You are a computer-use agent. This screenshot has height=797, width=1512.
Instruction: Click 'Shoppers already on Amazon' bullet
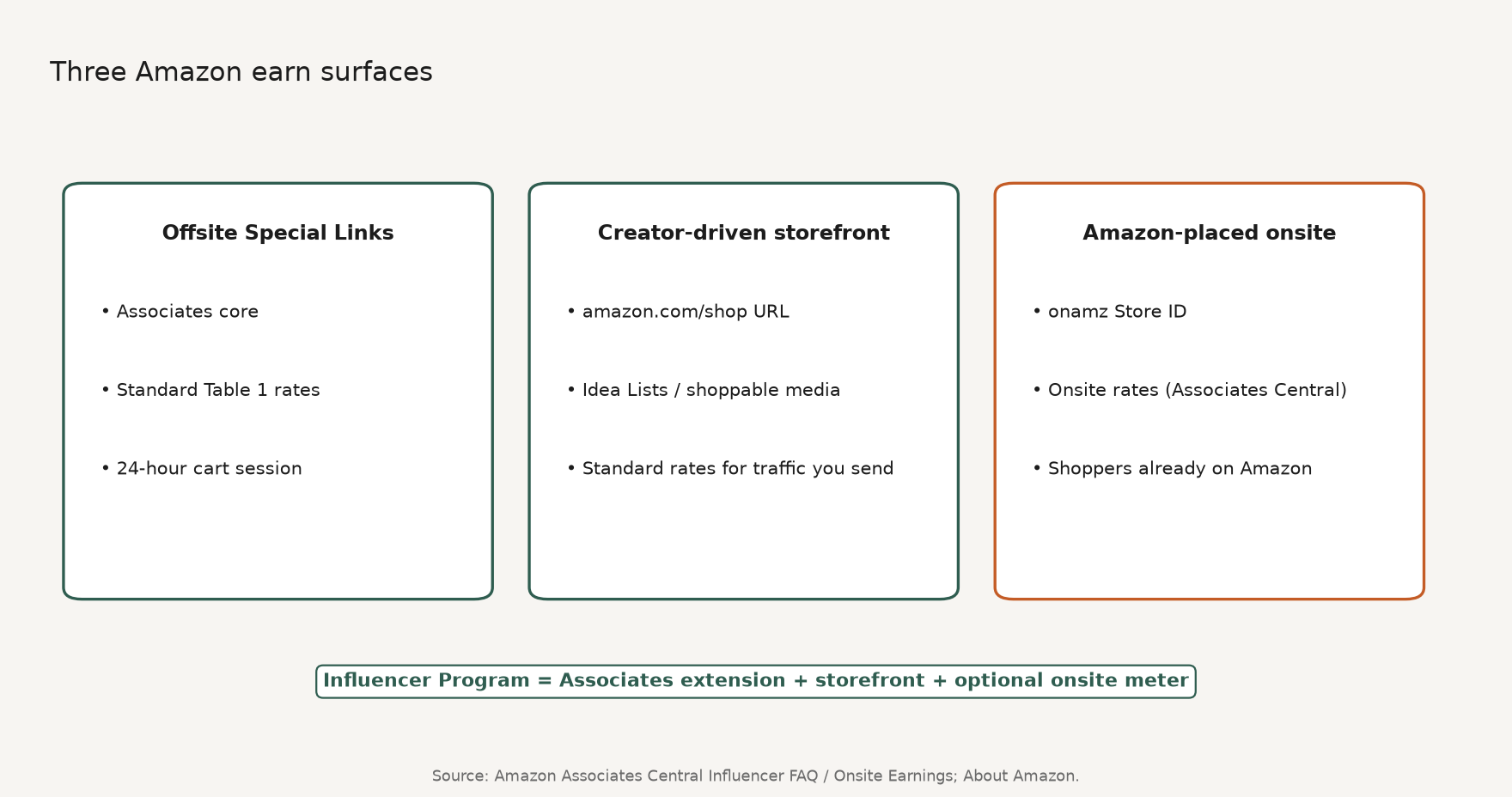[1172, 469]
